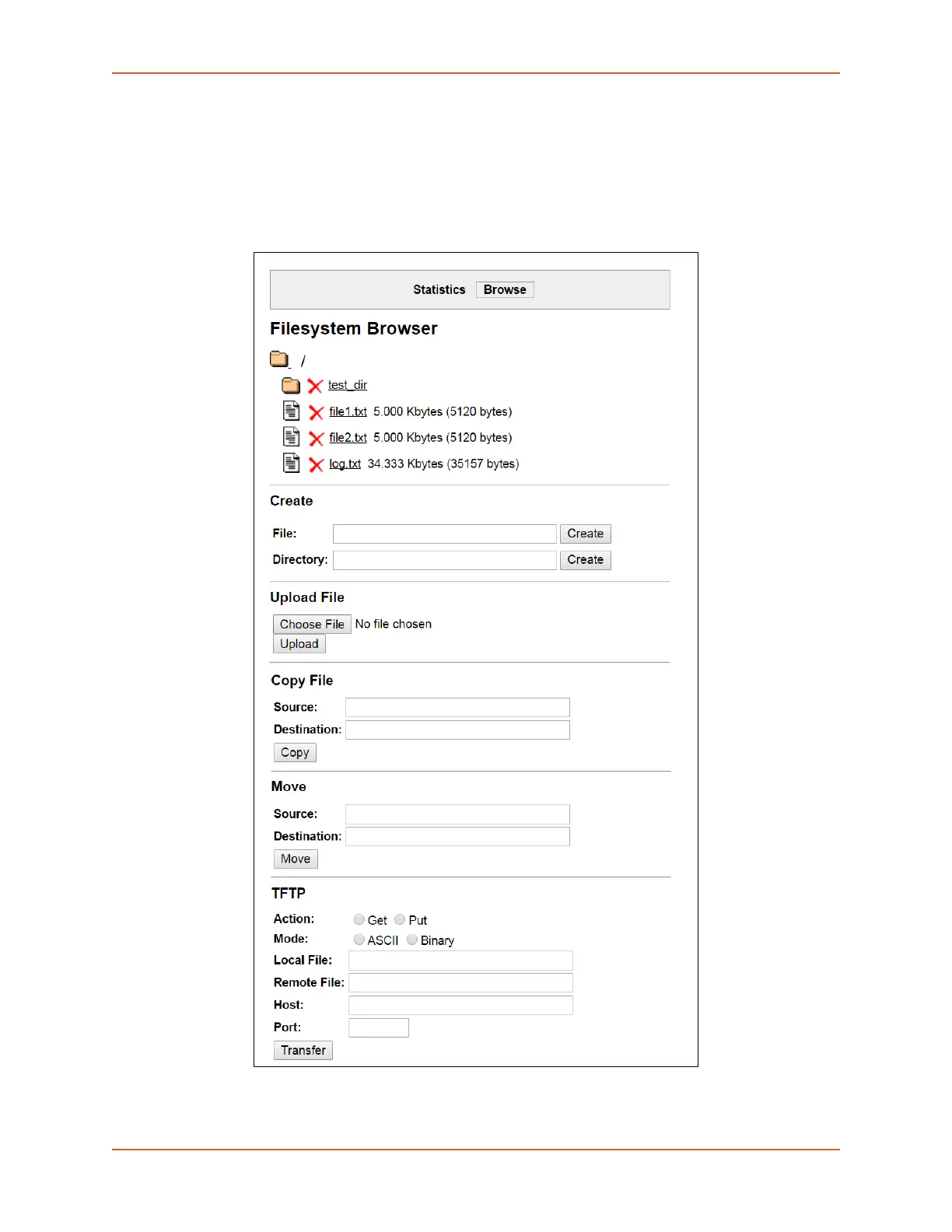952x1232 pixels.
Task: Focus the TFTP Host field
Action: 460,1005
